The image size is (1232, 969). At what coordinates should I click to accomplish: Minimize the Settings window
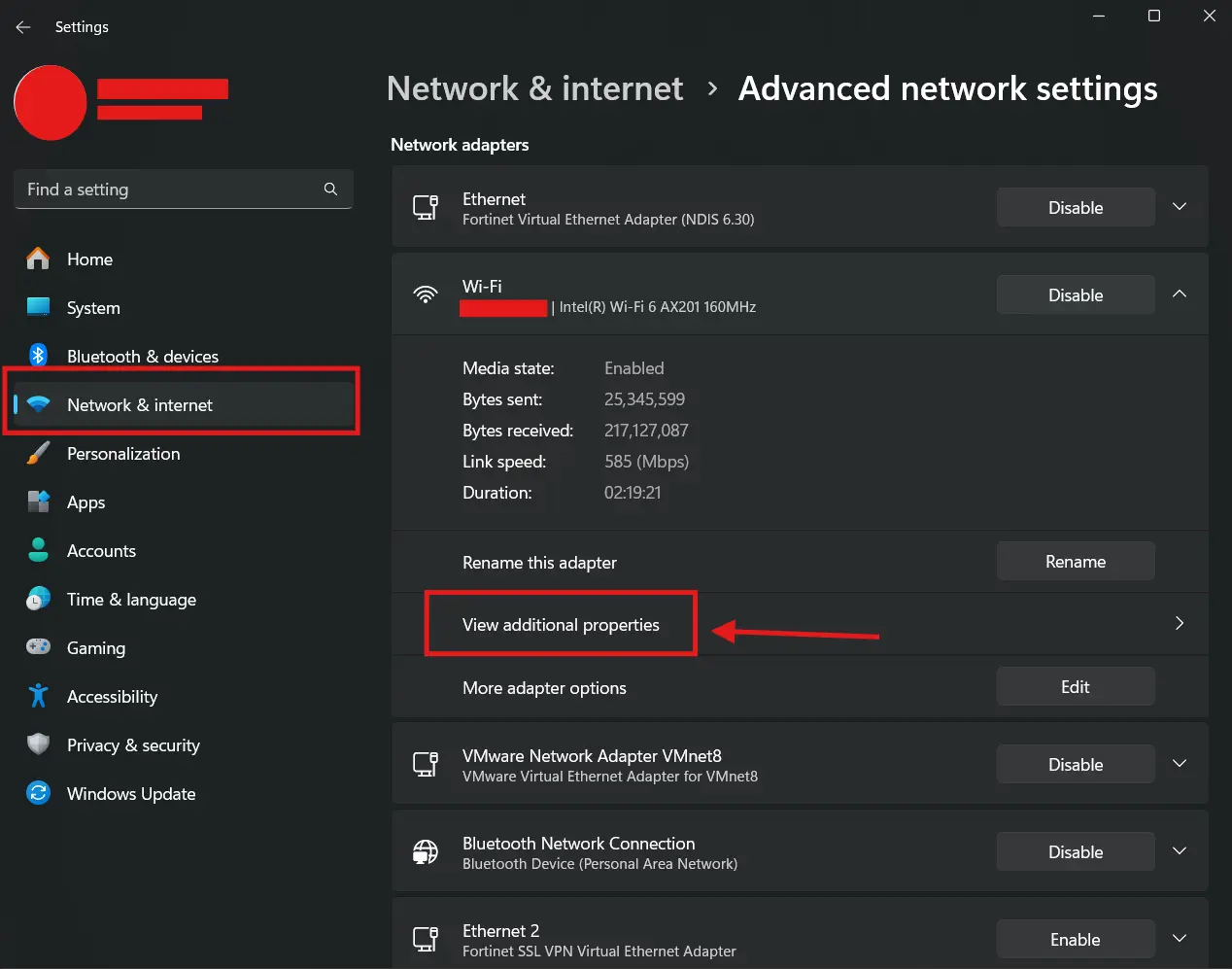point(1099,16)
